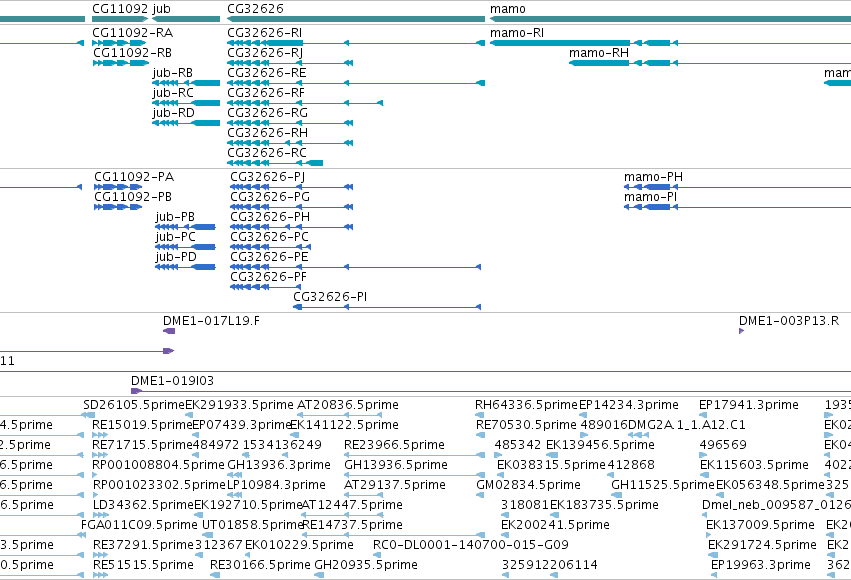This screenshot has height=580, width=851.
Task: Click the feature labeled 496569
Action: [x=723, y=445]
